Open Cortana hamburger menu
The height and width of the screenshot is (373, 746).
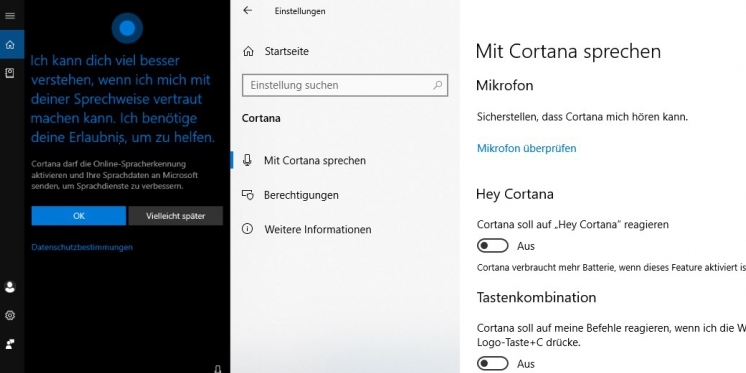coord(10,16)
